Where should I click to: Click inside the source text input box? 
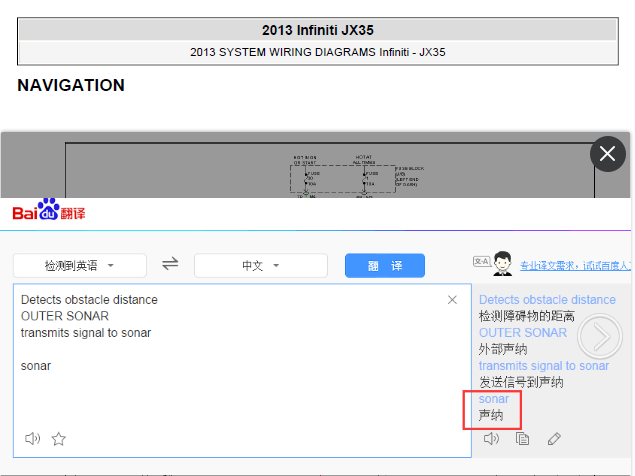pos(242,371)
